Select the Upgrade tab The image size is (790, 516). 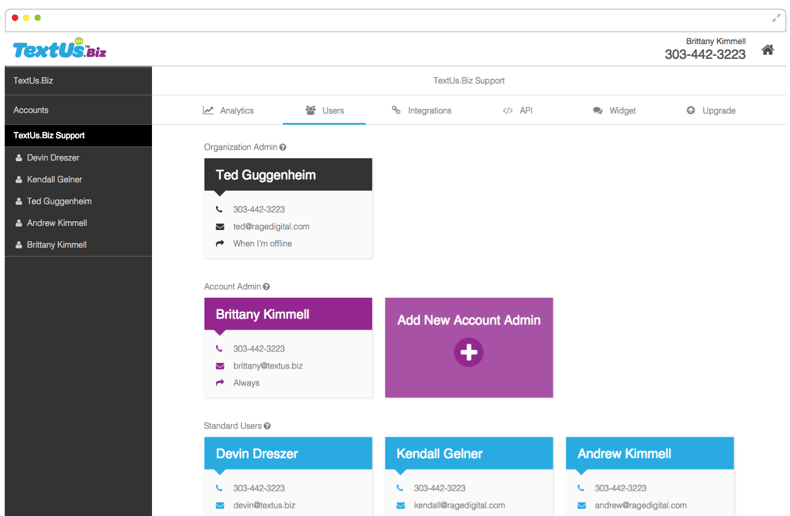(711, 110)
